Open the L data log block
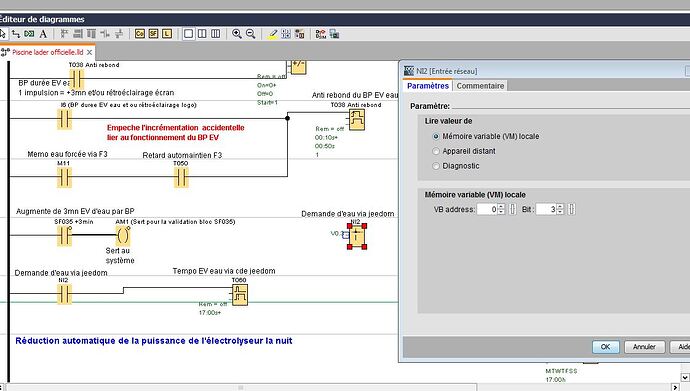The width and height of the screenshot is (690, 391). pyautogui.click(x=167, y=34)
